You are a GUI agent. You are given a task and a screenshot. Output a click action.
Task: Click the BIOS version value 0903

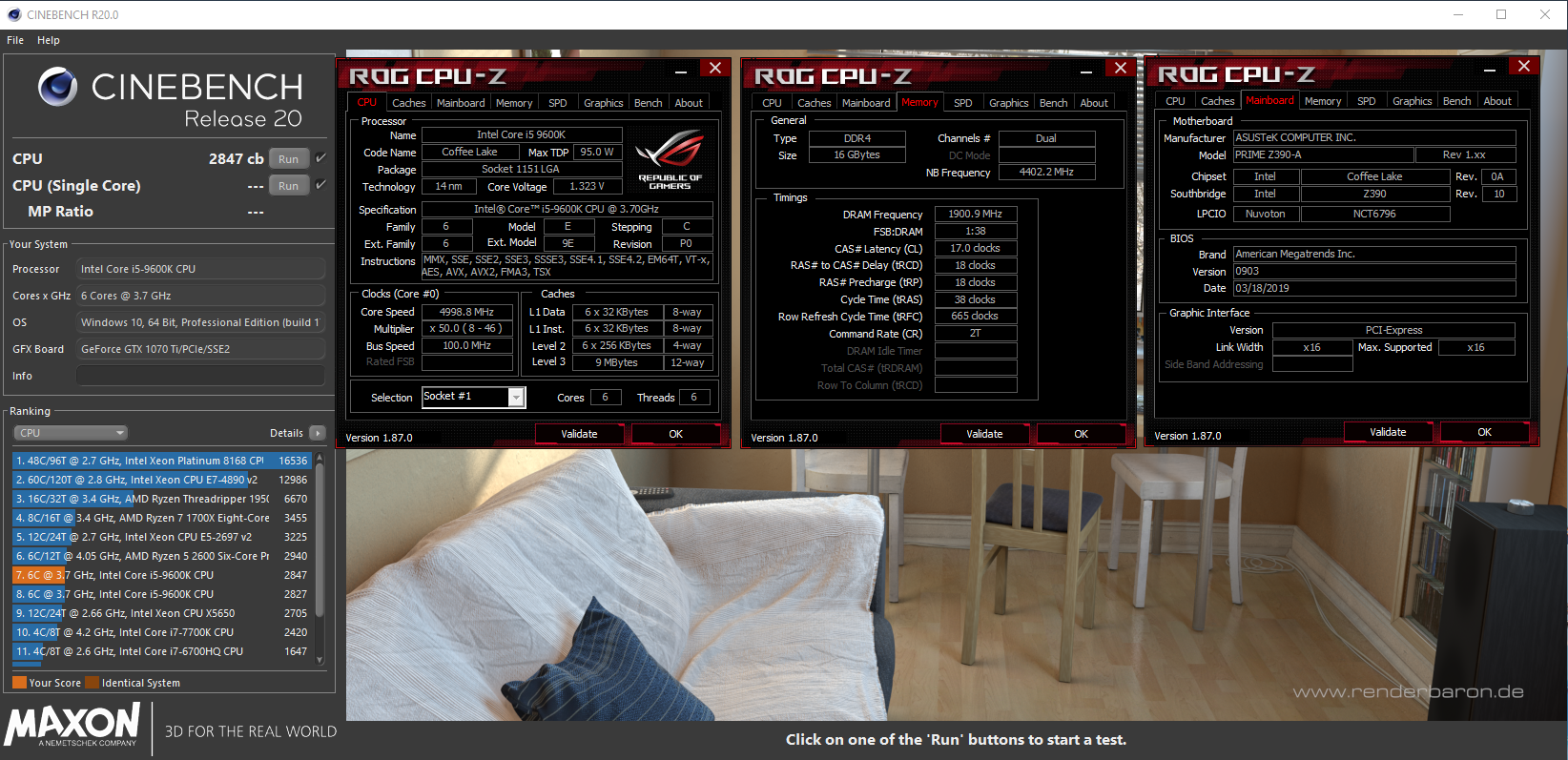click(x=1374, y=271)
